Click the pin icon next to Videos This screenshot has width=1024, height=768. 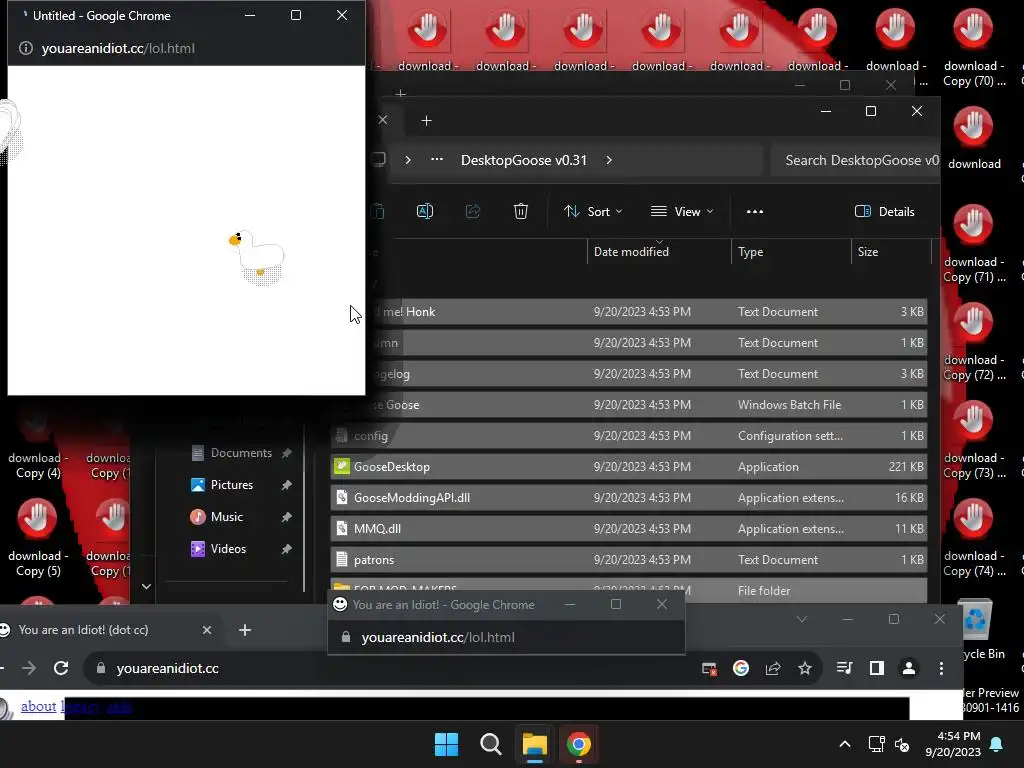[x=286, y=549]
